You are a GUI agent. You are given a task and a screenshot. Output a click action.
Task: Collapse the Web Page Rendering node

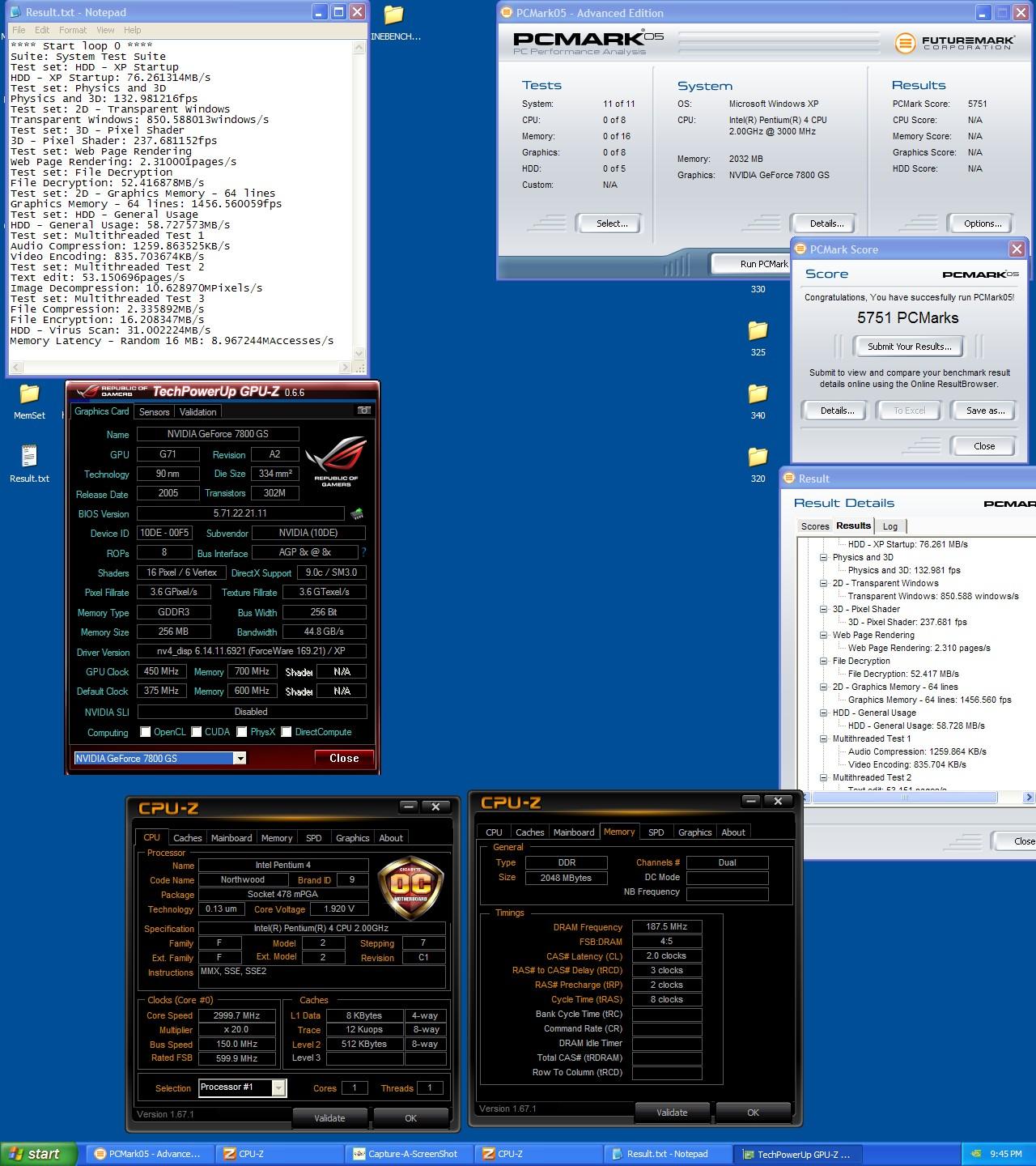coord(823,635)
